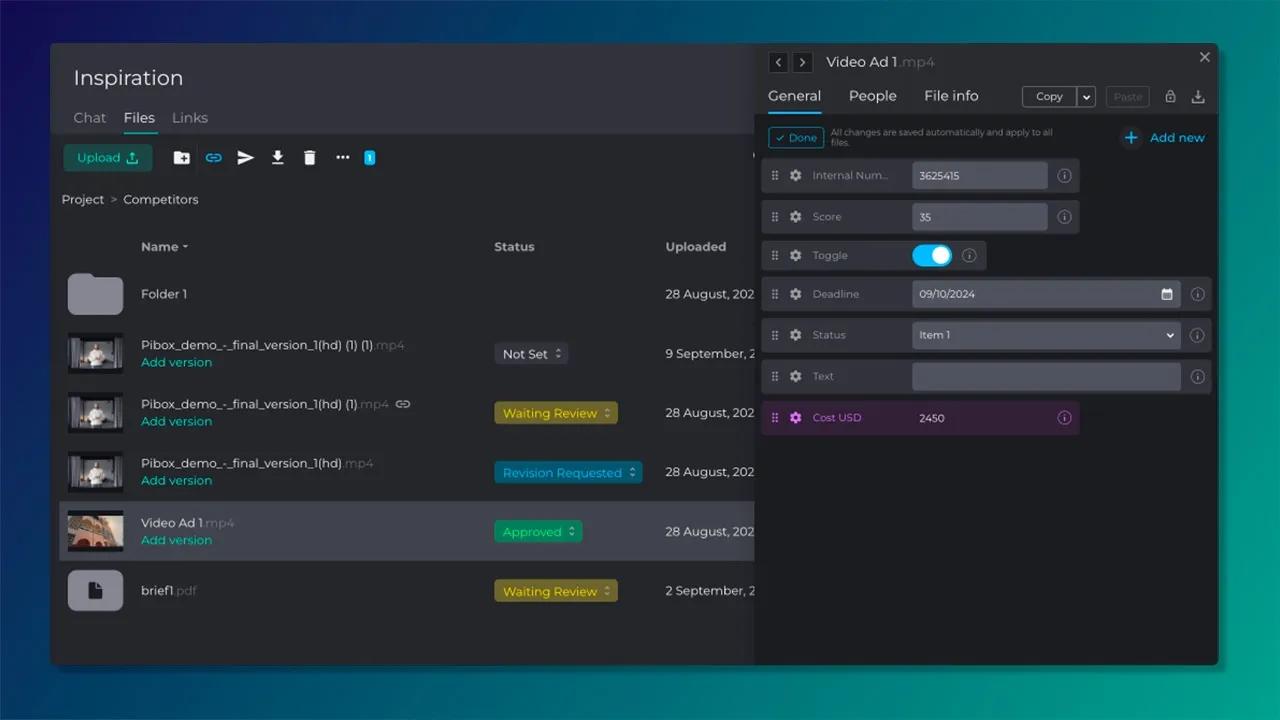
Task: Click the send/share arrow icon
Action: coord(245,157)
